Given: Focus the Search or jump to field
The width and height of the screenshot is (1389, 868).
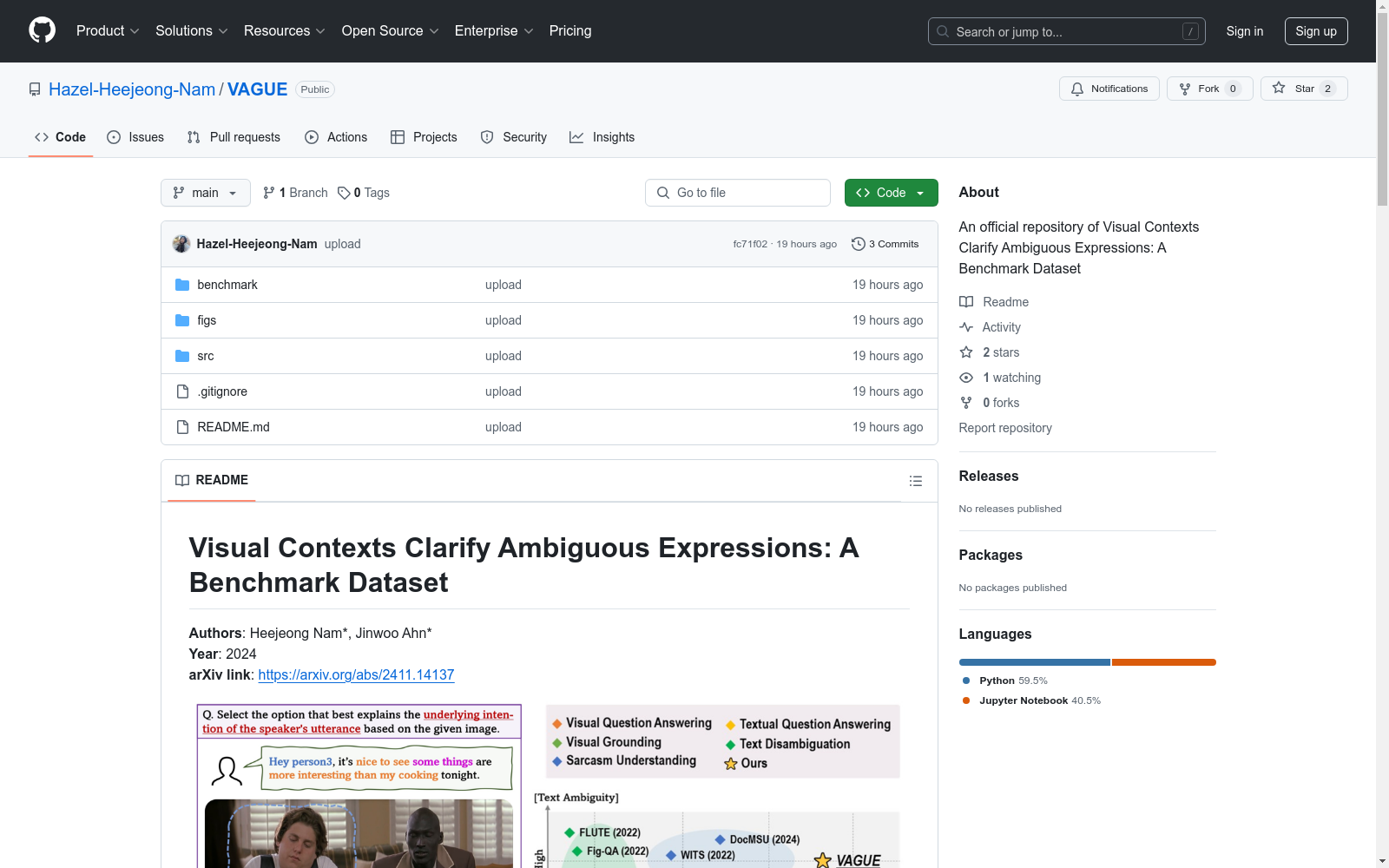Looking at the screenshot, I should (1067, 31).
